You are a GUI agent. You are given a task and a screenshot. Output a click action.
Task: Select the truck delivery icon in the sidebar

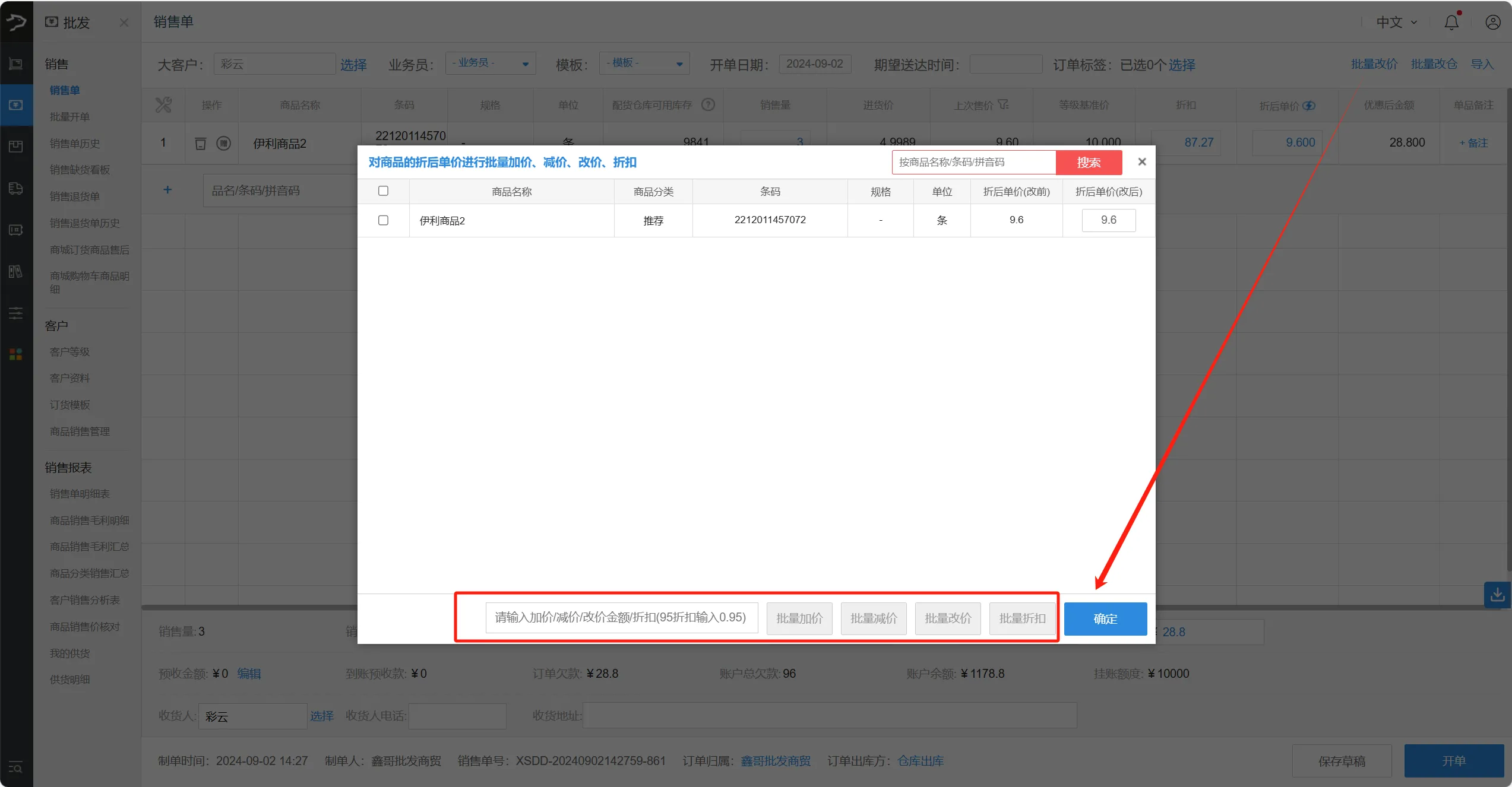pyautogui.click(x=16, y=188)
